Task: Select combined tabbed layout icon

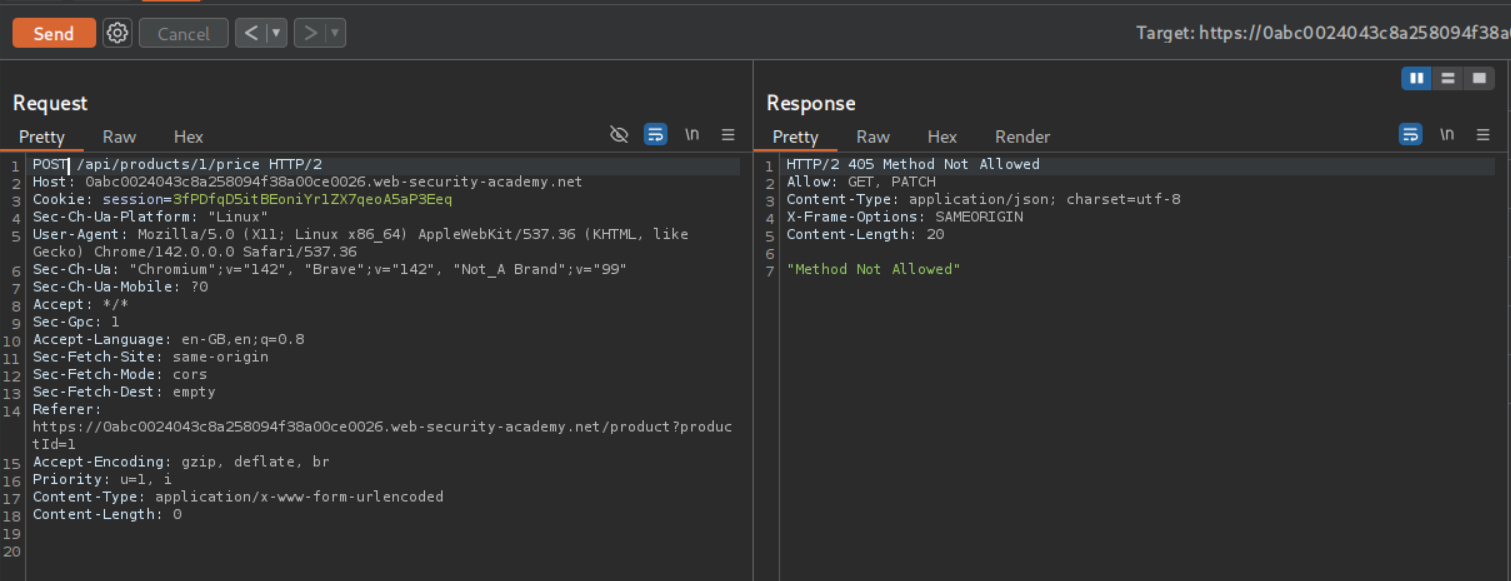Action: tap(1478, 79)
